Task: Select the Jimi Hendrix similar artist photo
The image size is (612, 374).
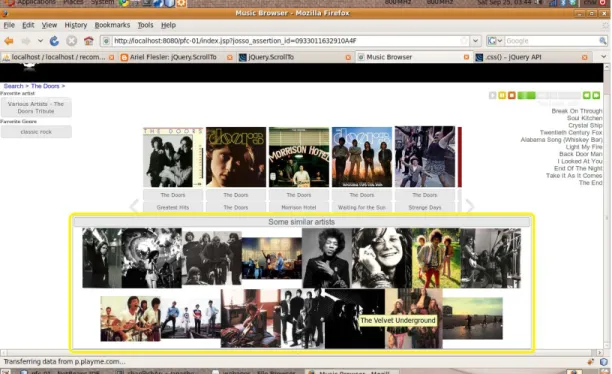Action: [327, 258]
